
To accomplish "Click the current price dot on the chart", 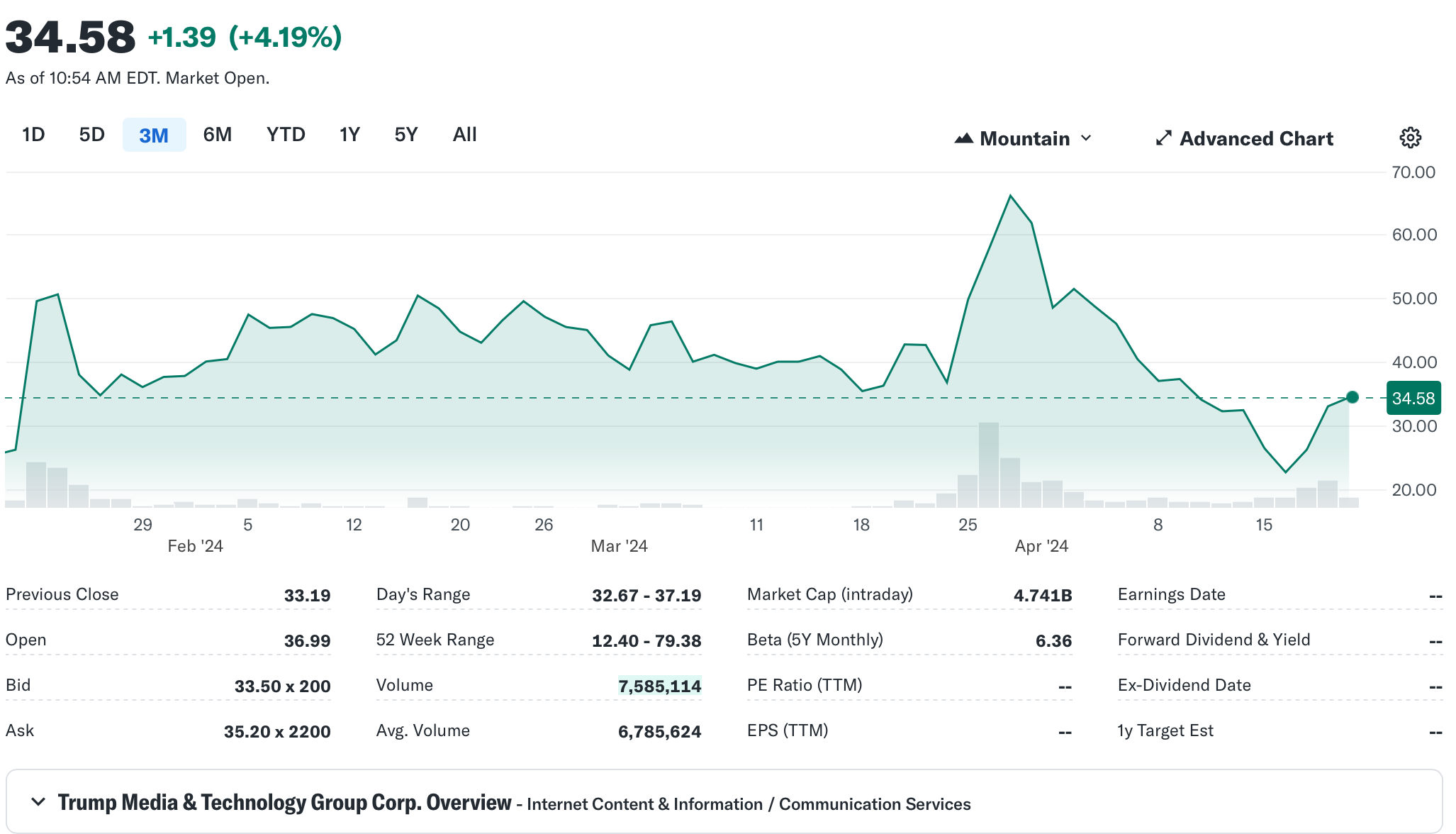I will pyautogui.click(x=1352, y=397).
